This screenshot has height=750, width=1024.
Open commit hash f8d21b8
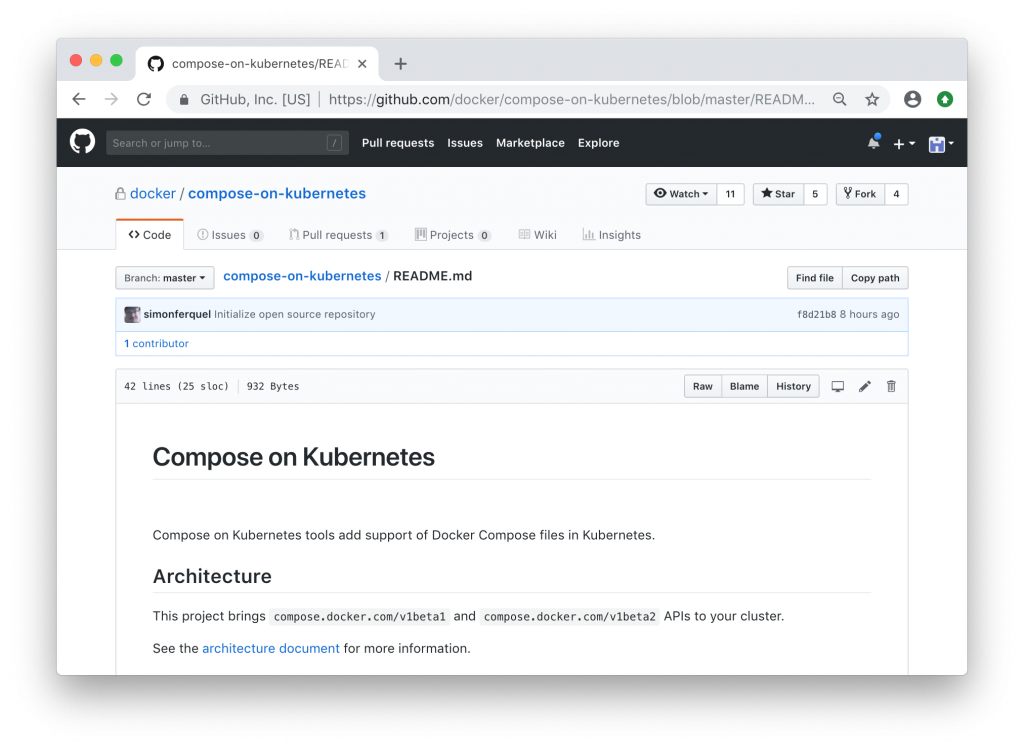click(x=816, y=314)
